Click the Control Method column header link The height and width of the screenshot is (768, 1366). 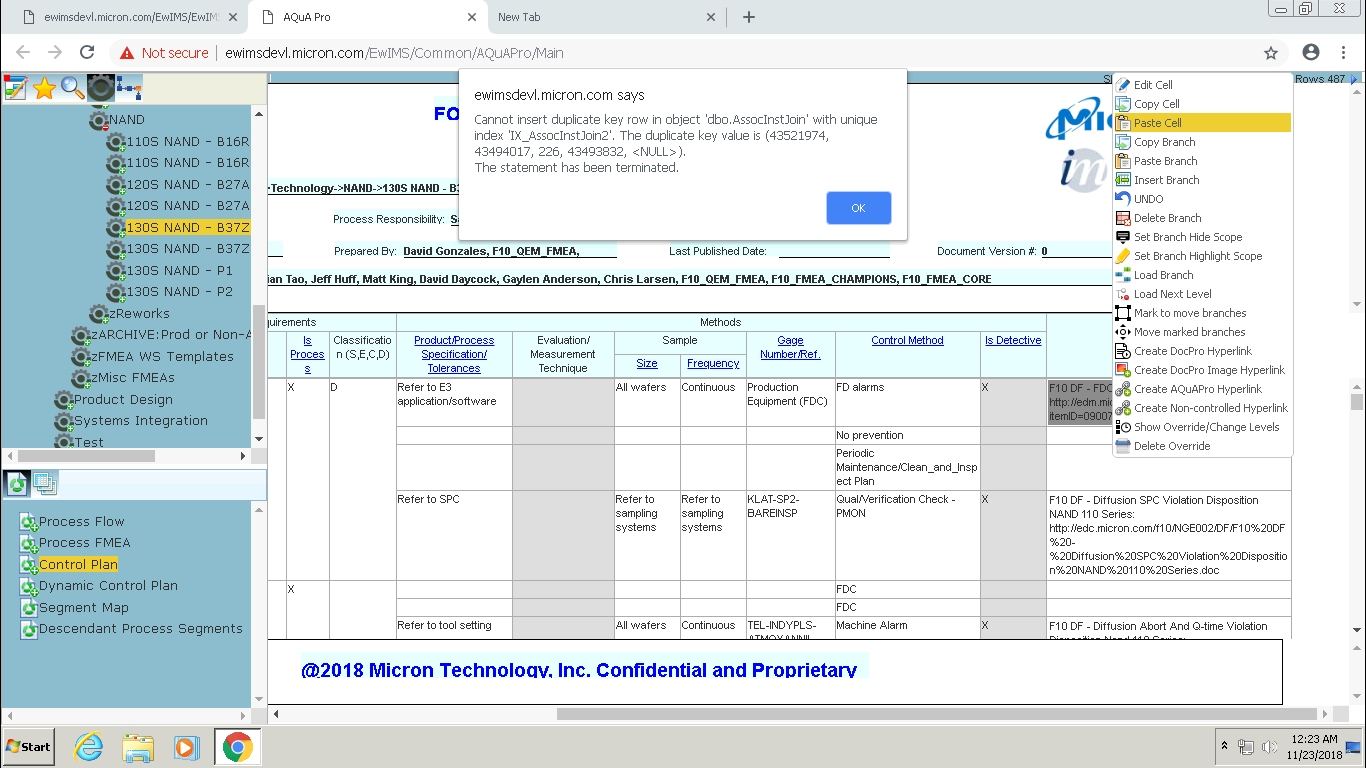click(x=907, y=340)
